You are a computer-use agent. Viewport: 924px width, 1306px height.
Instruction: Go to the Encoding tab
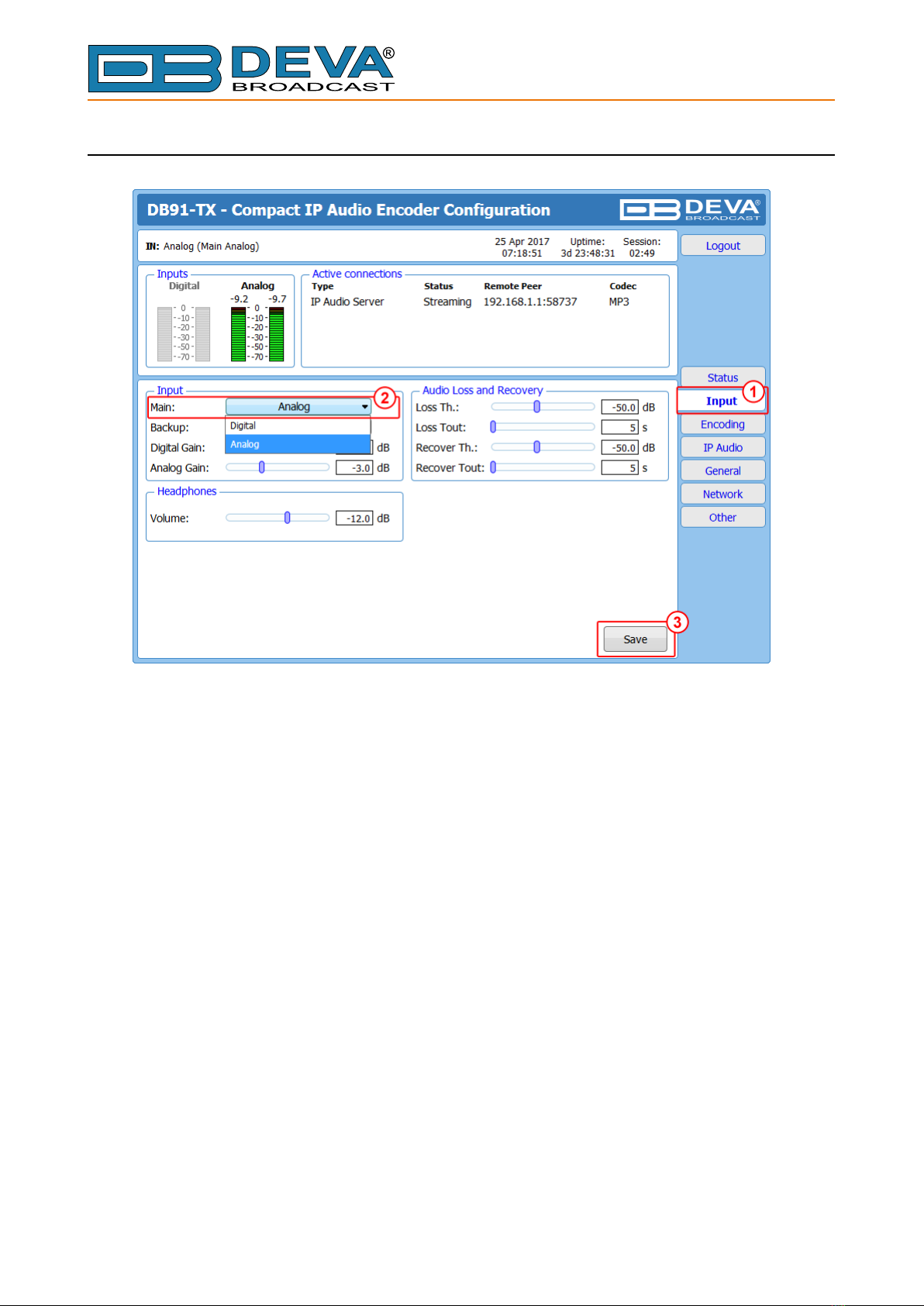coord(722,424)
